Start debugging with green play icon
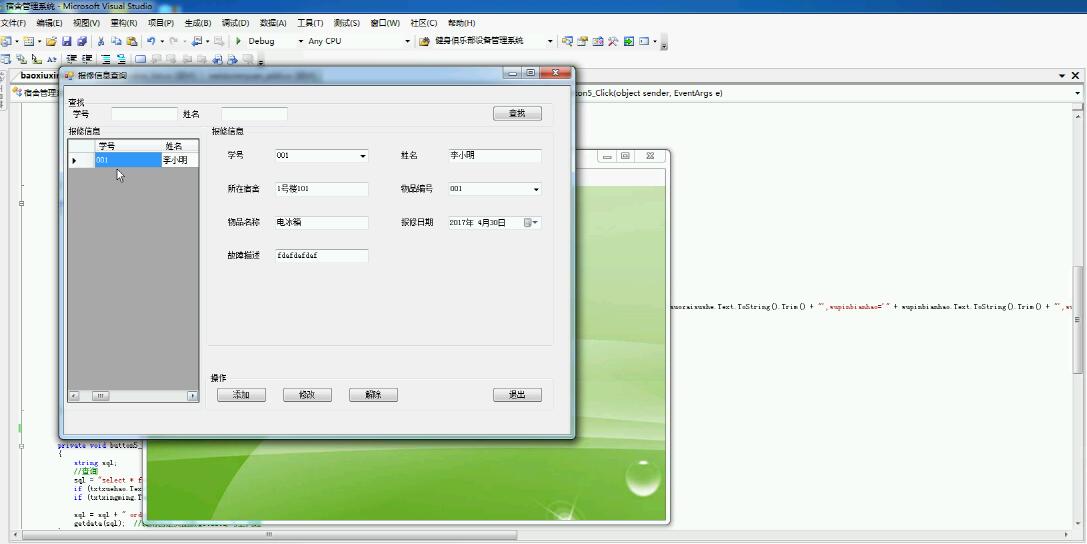 [x=238, y=41]
